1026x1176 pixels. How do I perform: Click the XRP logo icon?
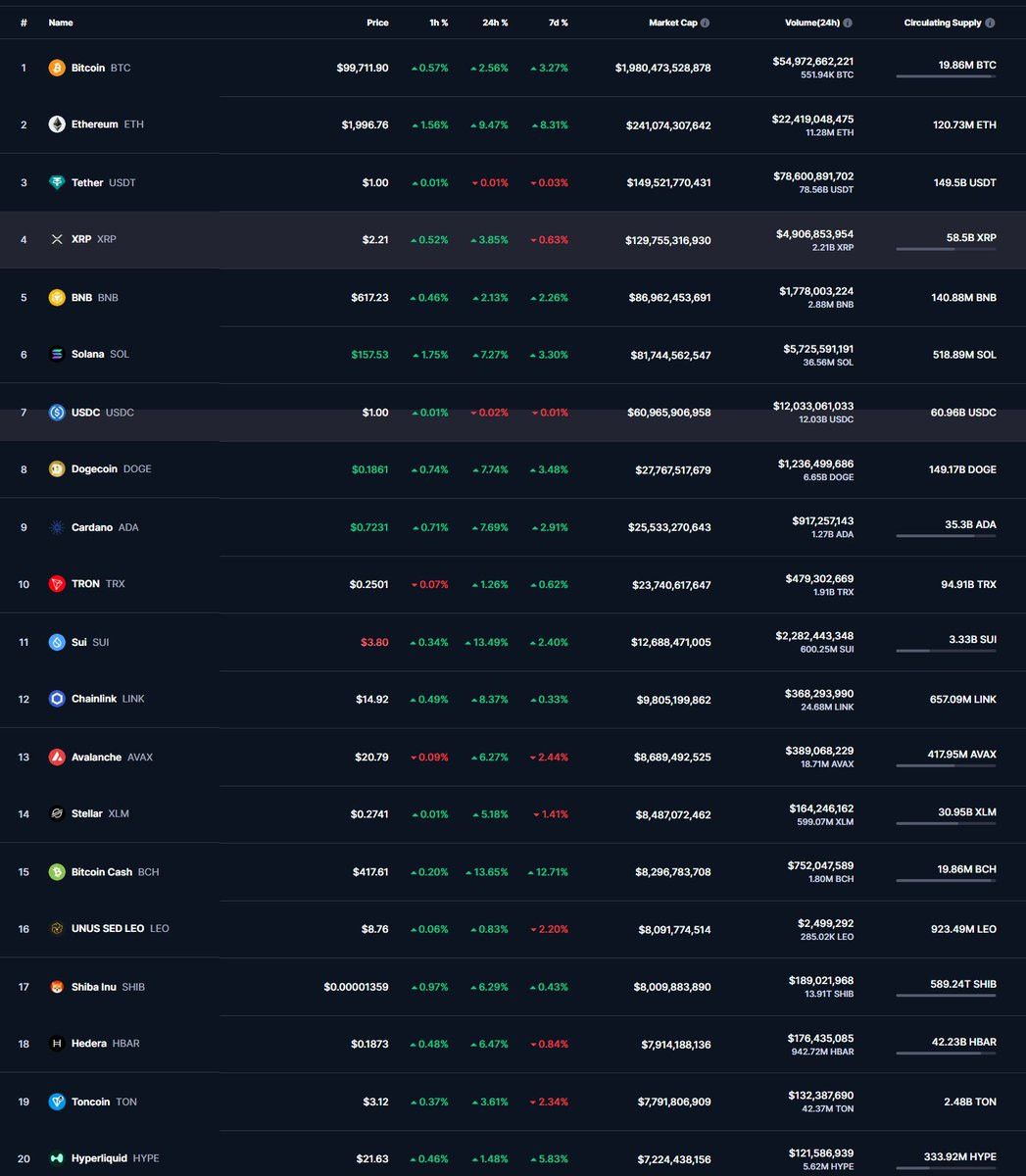[x=57, y=239]
